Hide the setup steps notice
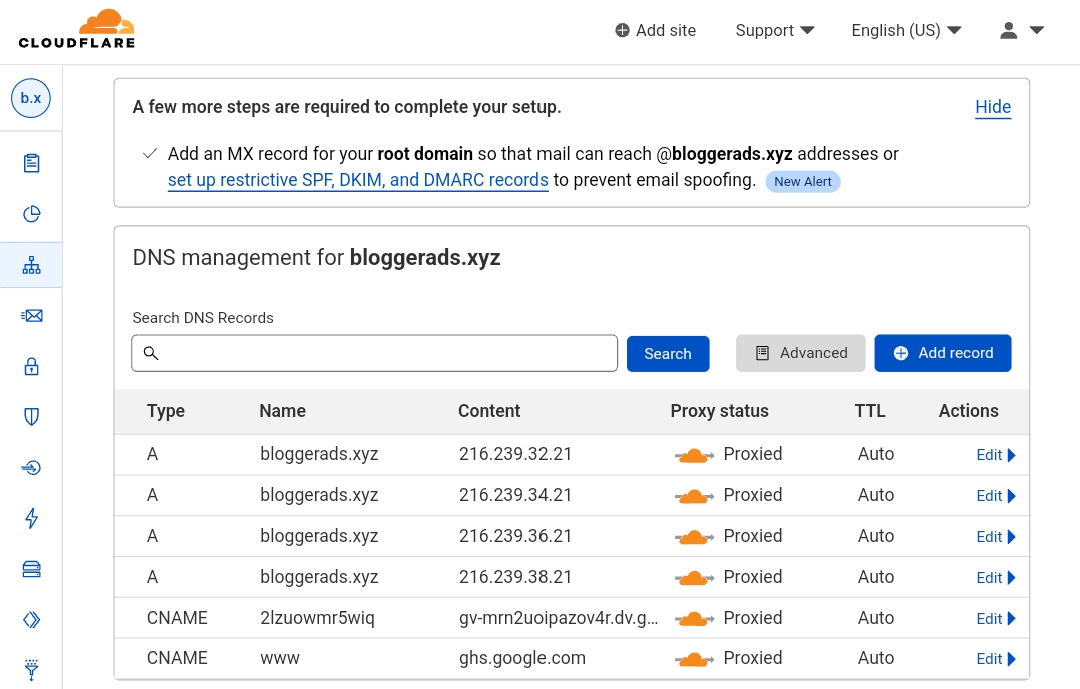The image size is (1080, 689). click(x=993, y=107)
